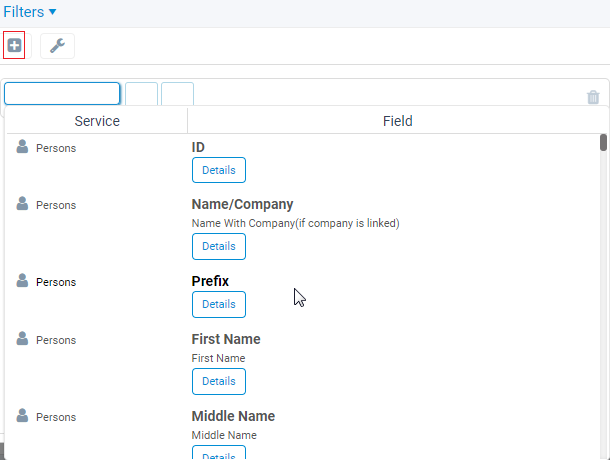Open Details for the ID field
Screen dimensions: 610x460
(219, 170)
